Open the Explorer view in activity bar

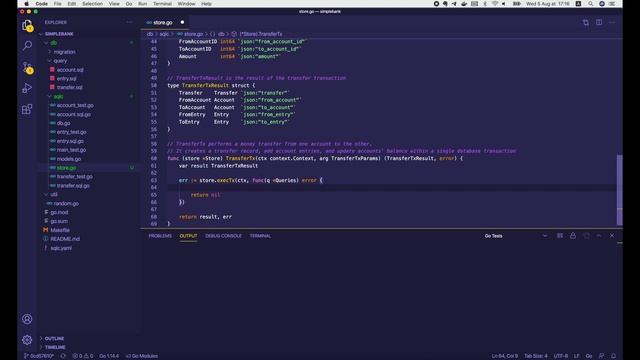coord(27,25)
